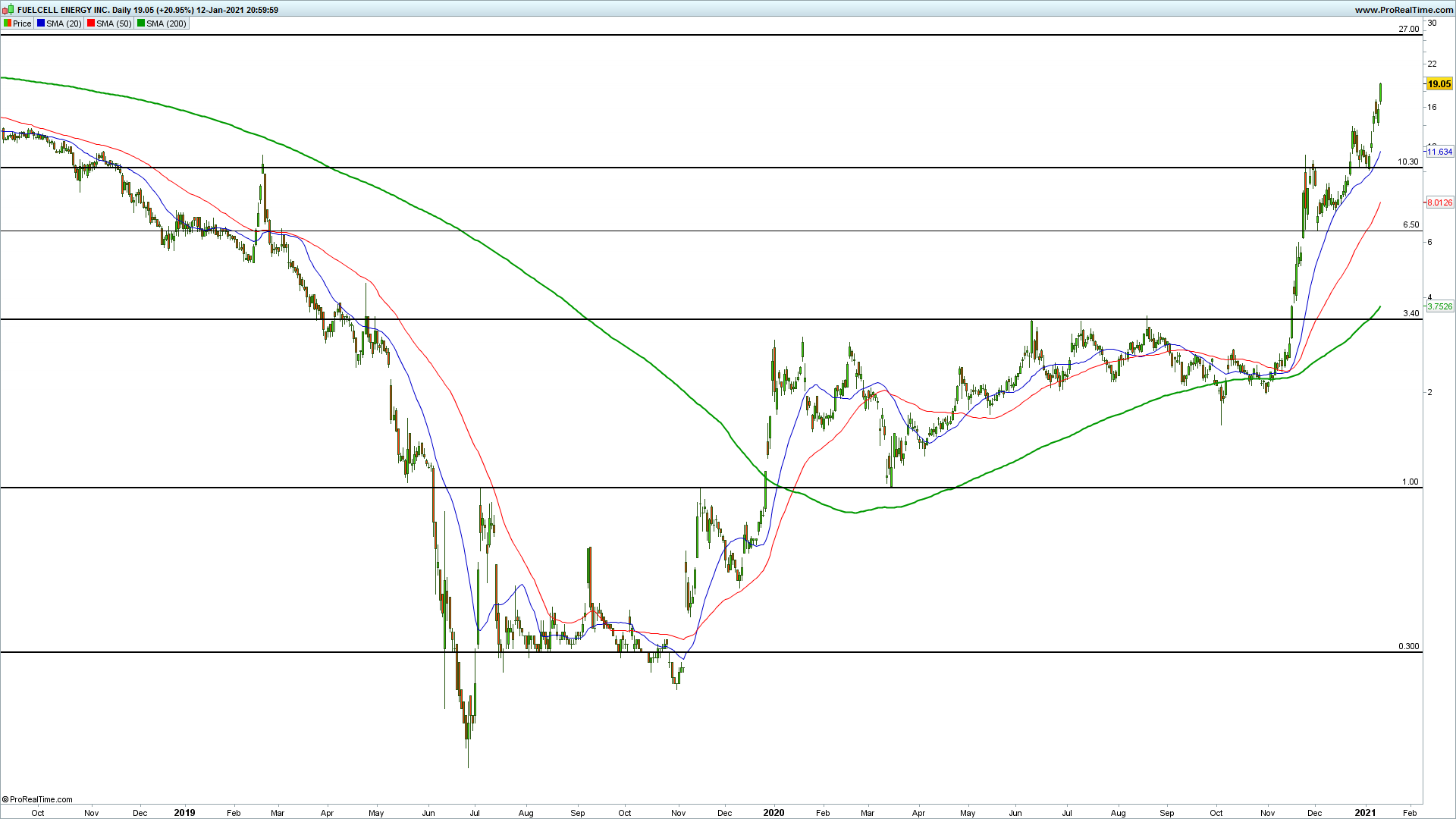Click the candlestick chart icon beside title

(8, 10)
